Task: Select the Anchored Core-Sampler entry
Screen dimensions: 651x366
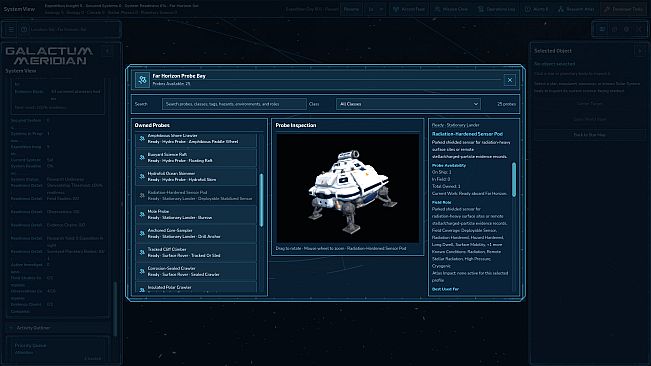Action: (x=196, y=233)
